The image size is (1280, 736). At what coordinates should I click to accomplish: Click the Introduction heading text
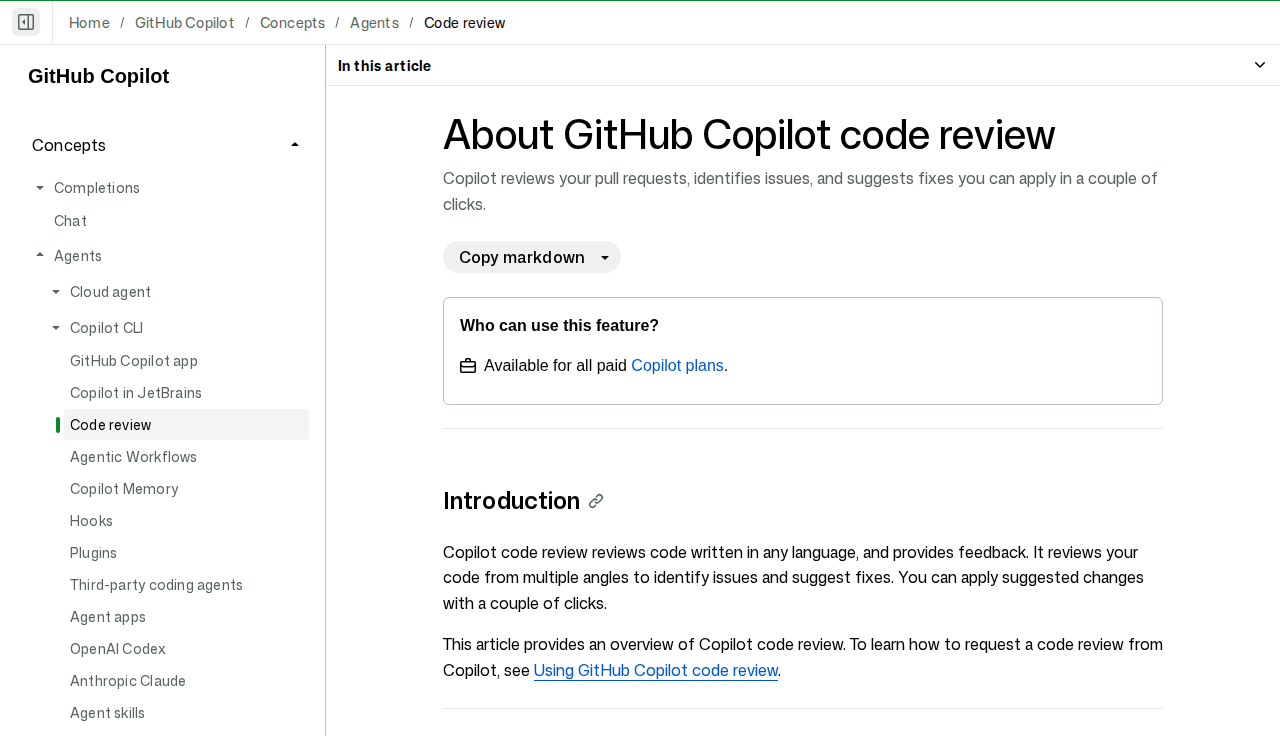(x=511, y=501)
